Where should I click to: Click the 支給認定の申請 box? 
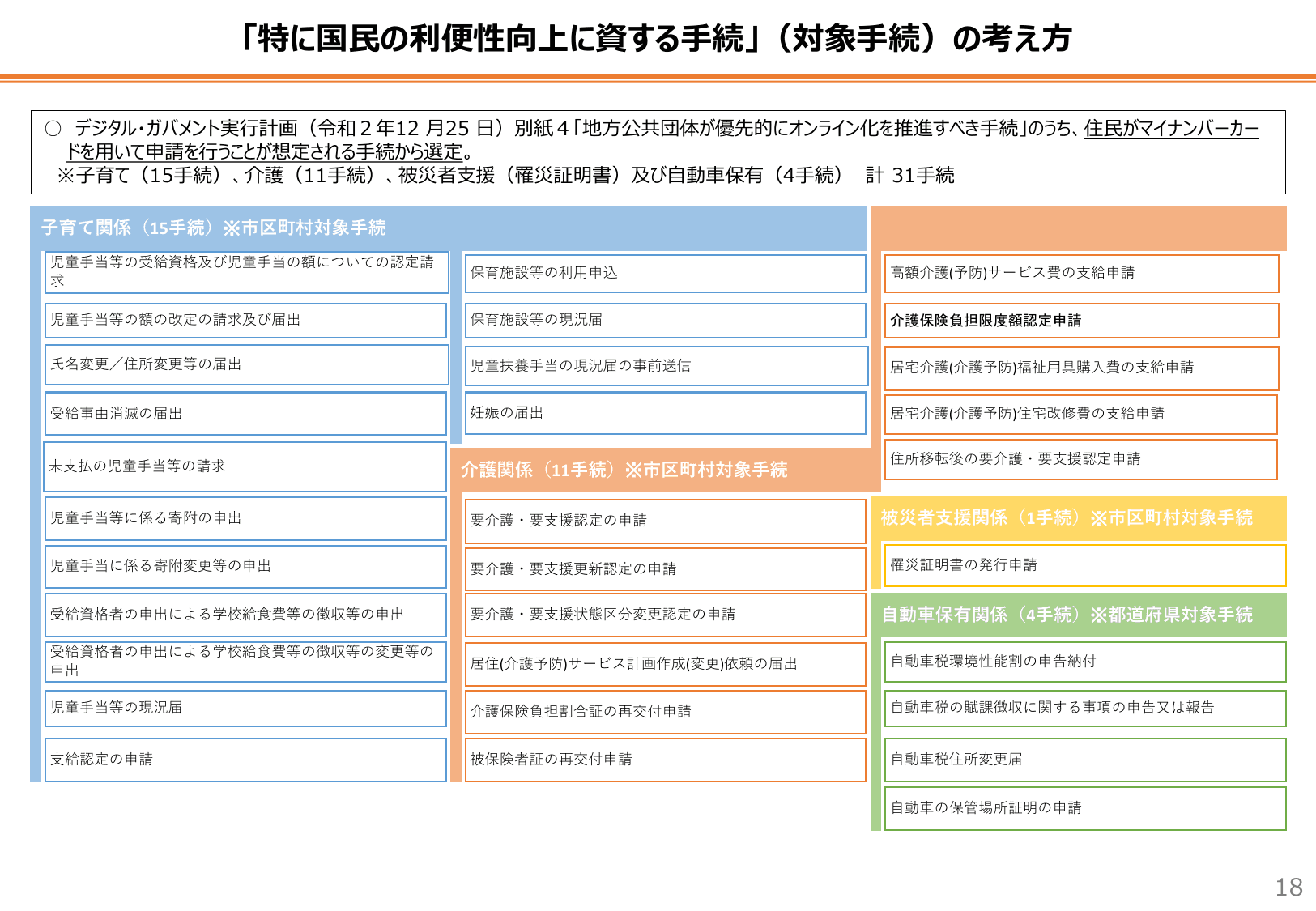click(x=243, y=760)
